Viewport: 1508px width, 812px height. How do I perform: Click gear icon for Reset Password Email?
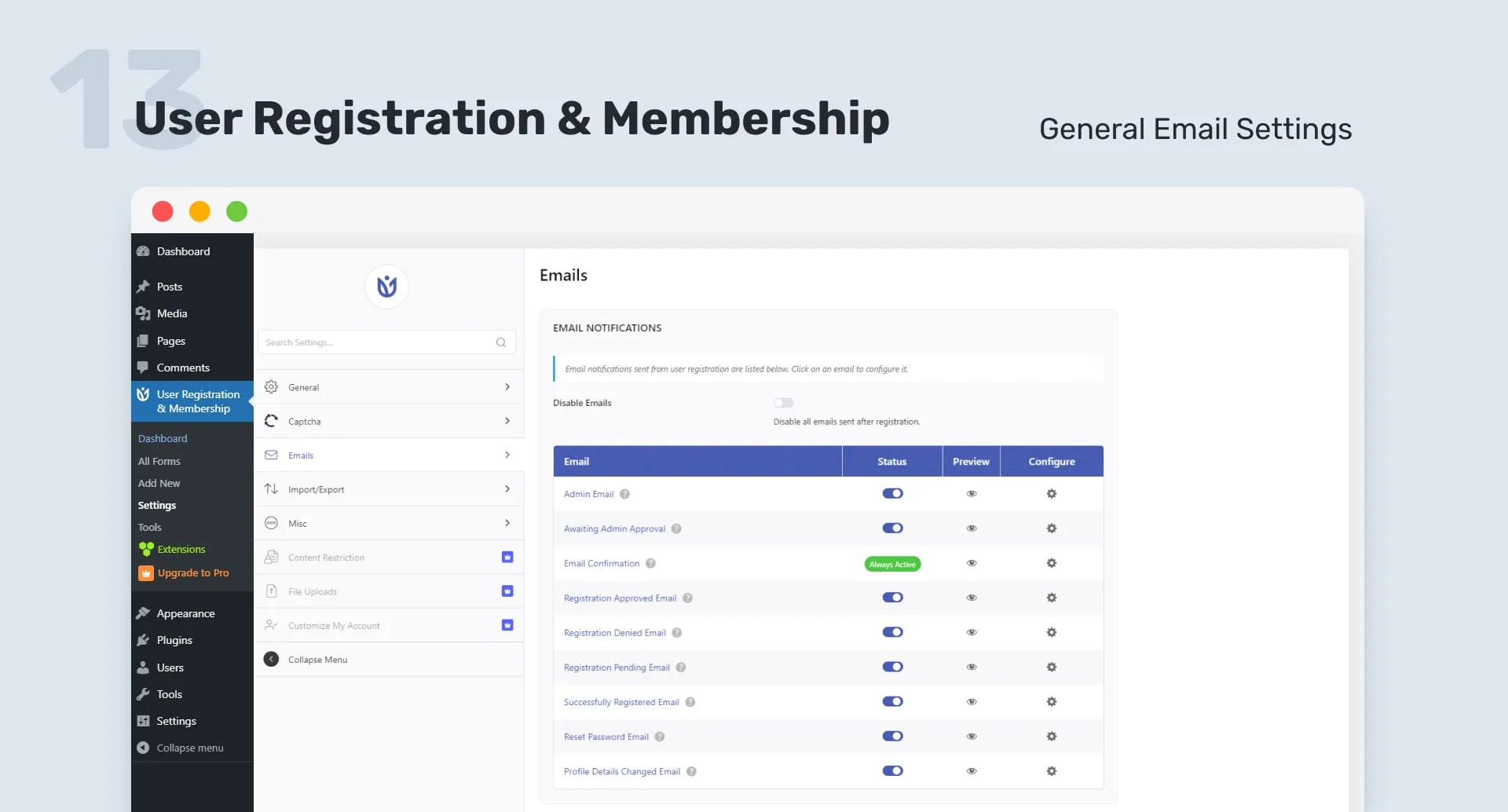(1051, 737)
